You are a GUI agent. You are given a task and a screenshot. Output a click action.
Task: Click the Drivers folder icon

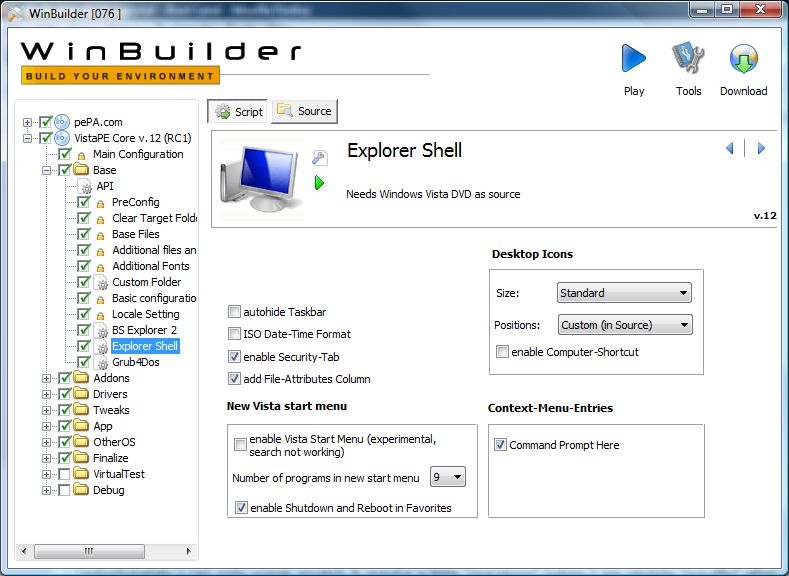click(x=81, y=393)
